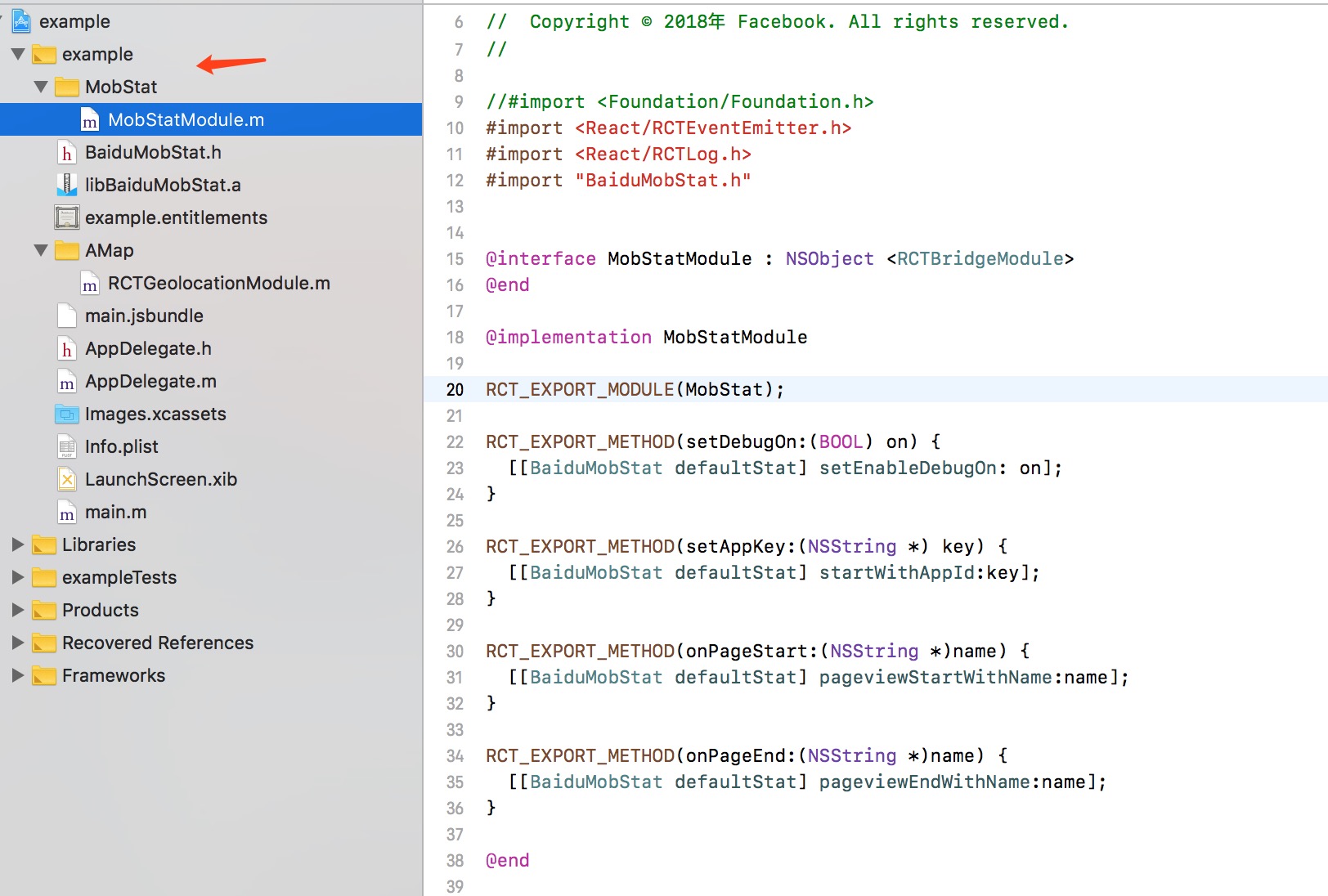Collapse the AMap folder disclosure triangle
The image size is (1328, 896).
tap(41, 250)
